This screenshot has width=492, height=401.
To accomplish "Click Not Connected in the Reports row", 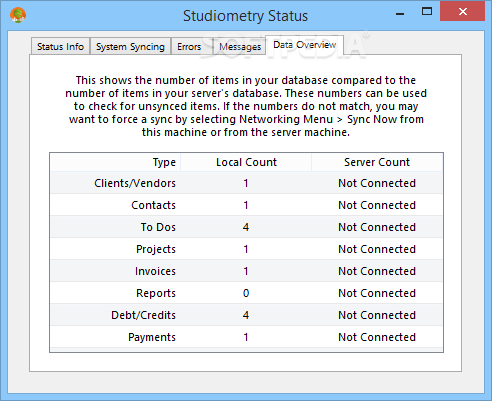I will tap(377, 293).
